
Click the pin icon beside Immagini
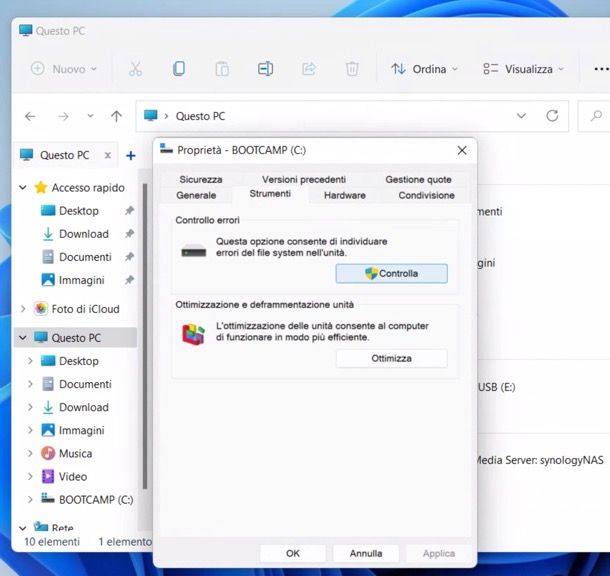coord(129,280)
